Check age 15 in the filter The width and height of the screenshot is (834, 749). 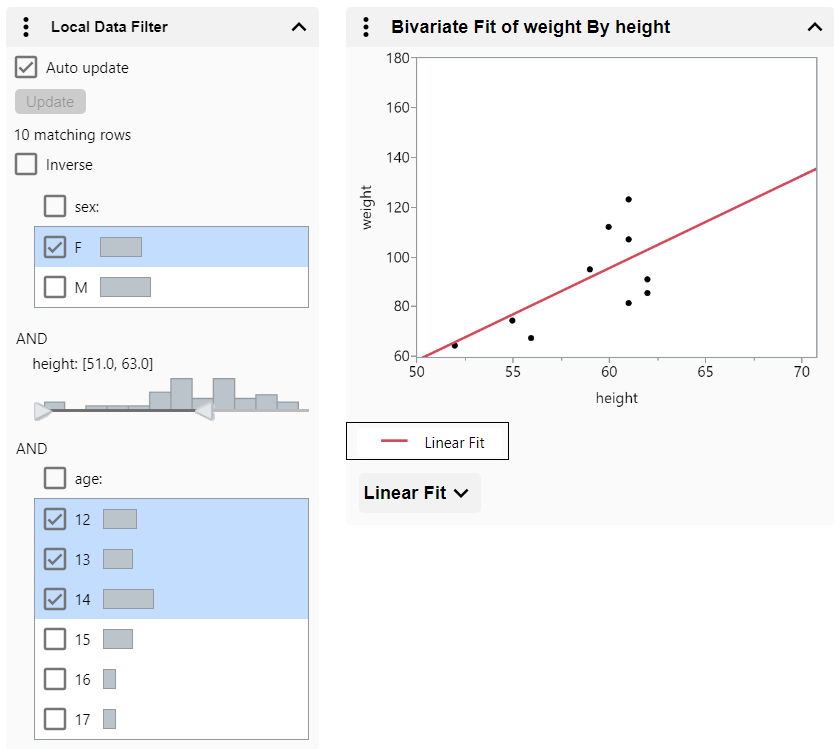coord(55,638)
